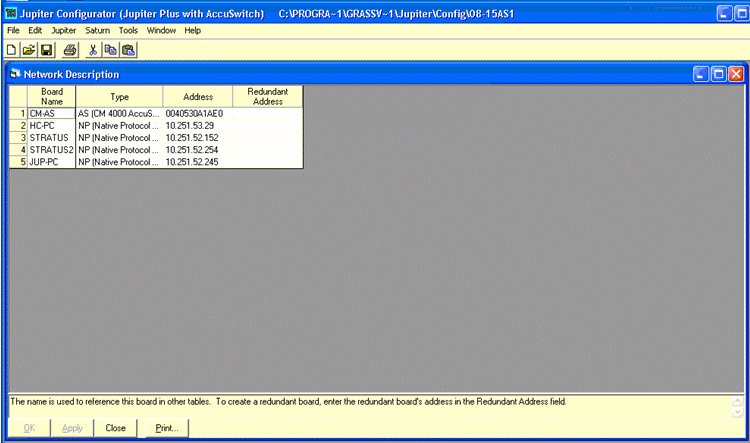Viewport: 750px width, 443px height.
Task: Open the Window menu
Action: (161, 31)
